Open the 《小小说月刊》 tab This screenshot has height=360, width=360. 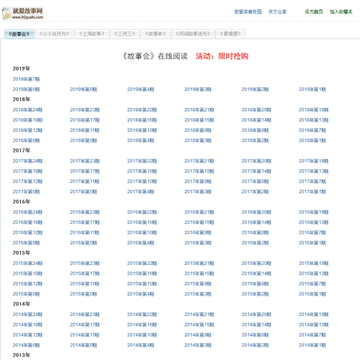click(x=54, y=34)
